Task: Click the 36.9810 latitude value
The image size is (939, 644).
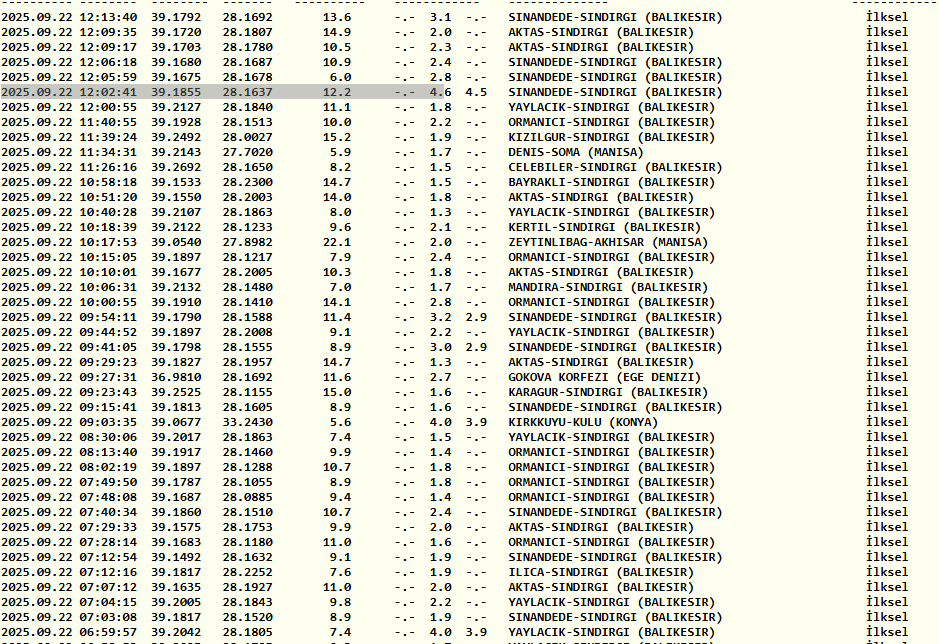Action: pyautogui.click(x=176, y=377)
